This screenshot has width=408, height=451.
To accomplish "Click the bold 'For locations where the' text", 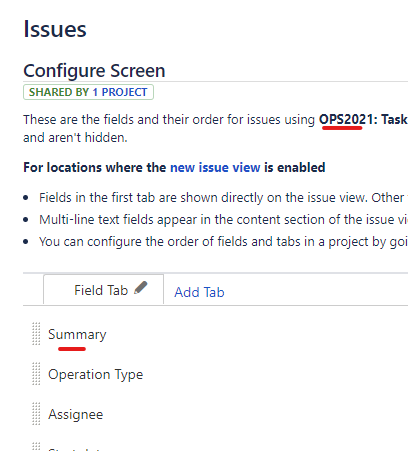I will click(x=95, y=167).
